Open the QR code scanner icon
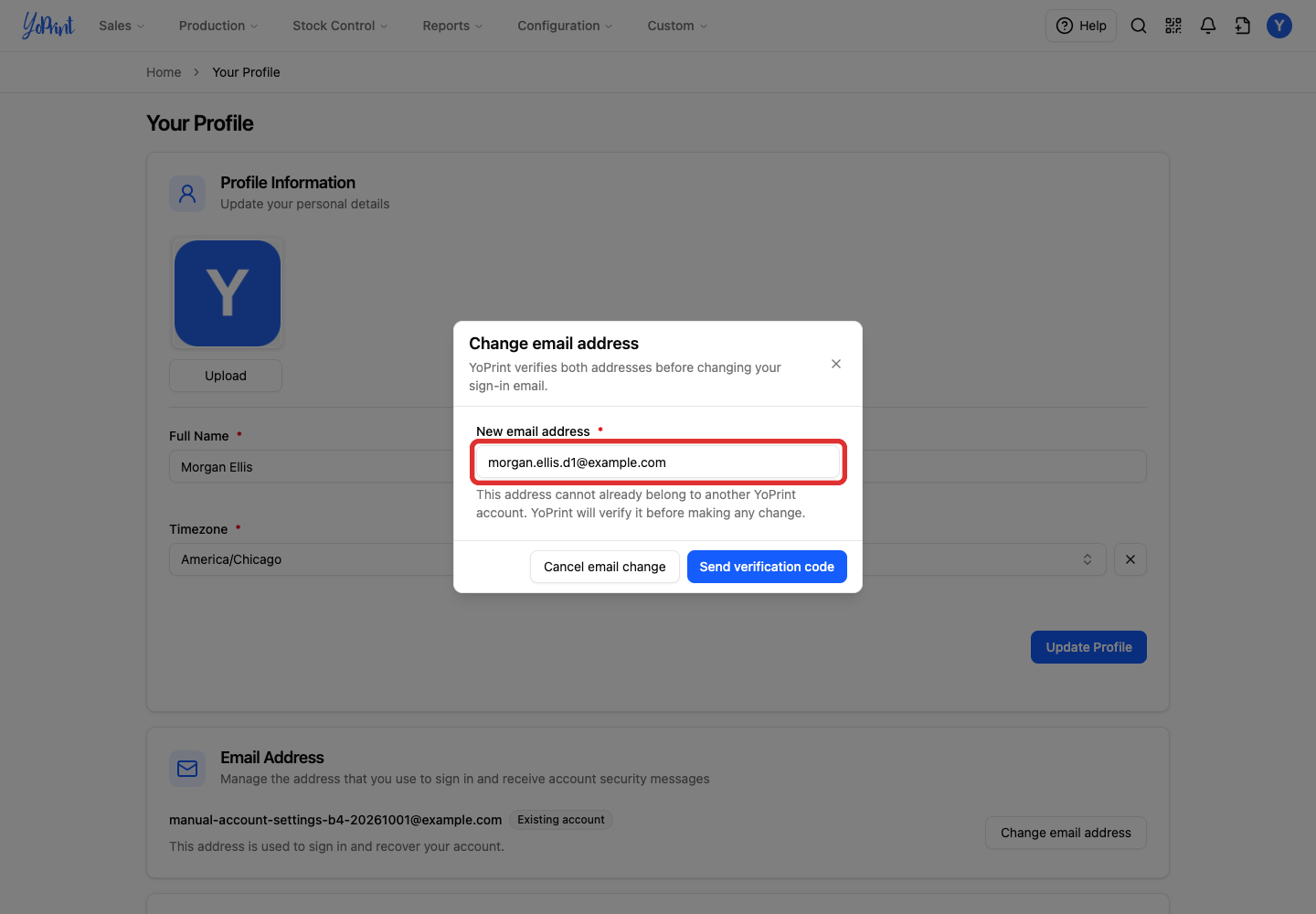 pyautogui.click(x=1173, y=26)
